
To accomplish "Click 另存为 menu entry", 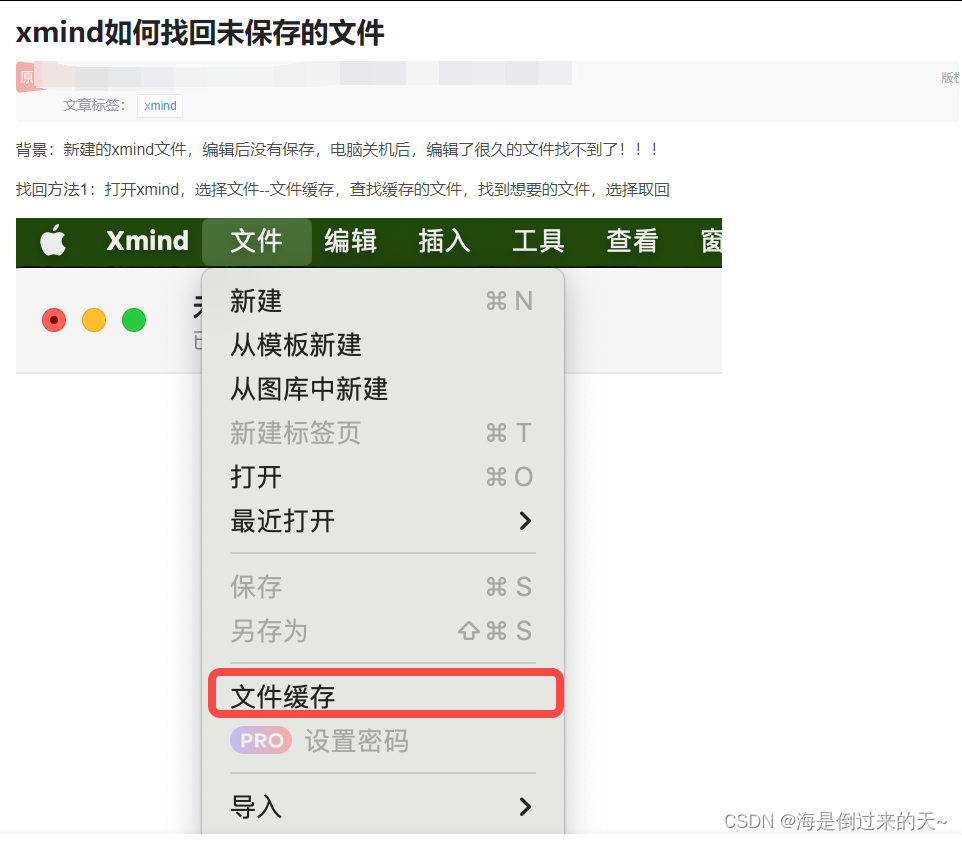I will tap(382, 631).
